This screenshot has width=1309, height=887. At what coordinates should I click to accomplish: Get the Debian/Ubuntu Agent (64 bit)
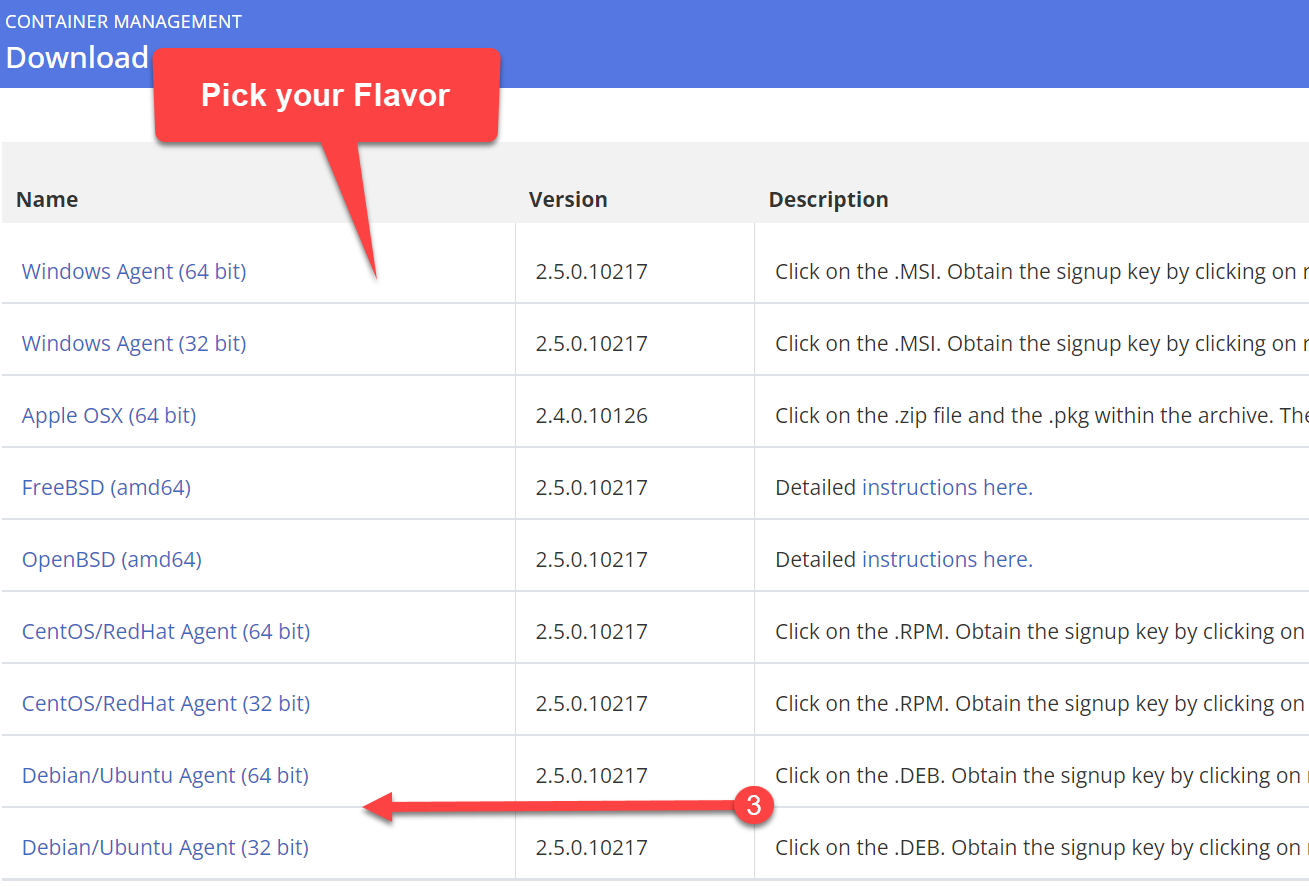(165, 775)
